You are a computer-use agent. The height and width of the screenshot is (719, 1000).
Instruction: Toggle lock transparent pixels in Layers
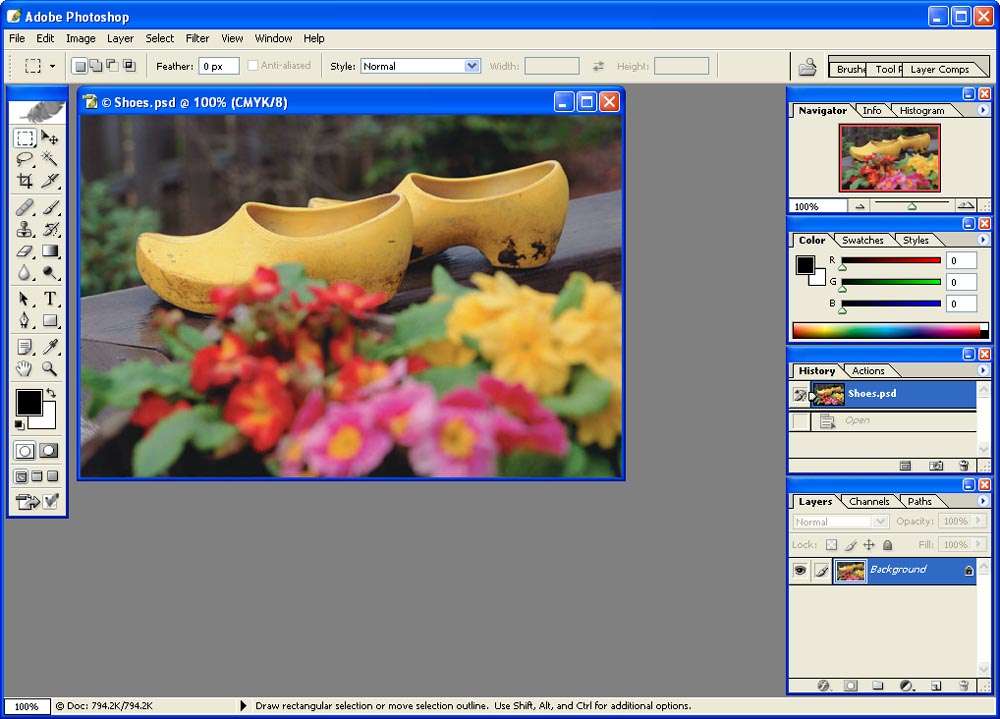[x=832, y=545]
